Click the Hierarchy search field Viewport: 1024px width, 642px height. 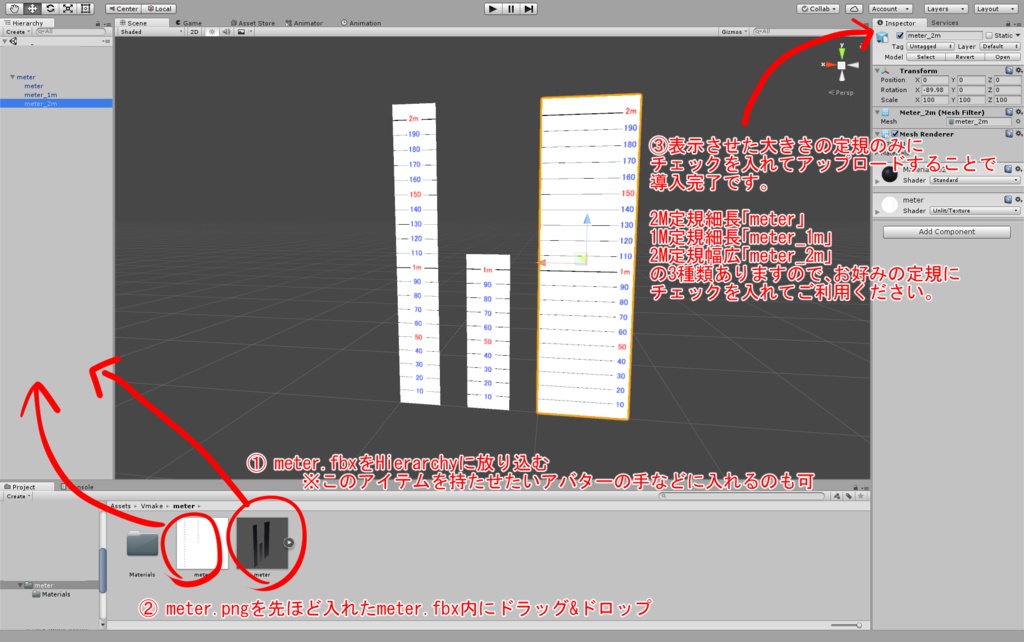pos(70,31)
